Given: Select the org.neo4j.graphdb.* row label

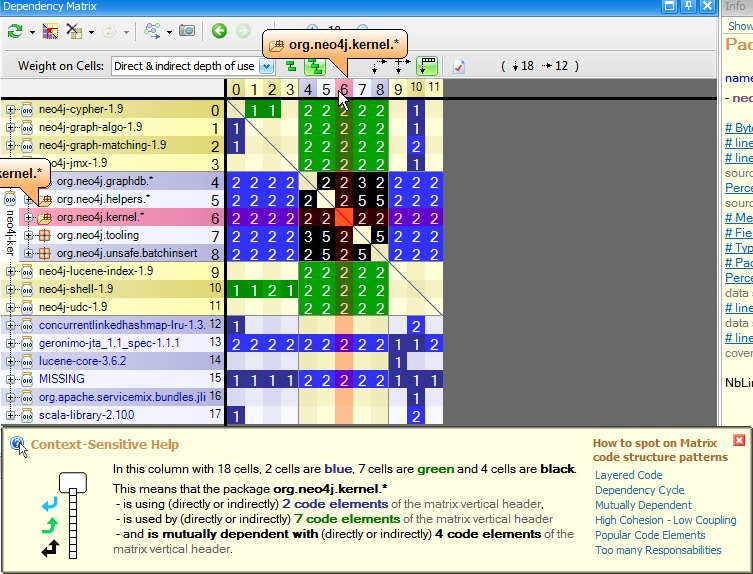Looking at the screenshot, I should [105, 182].
